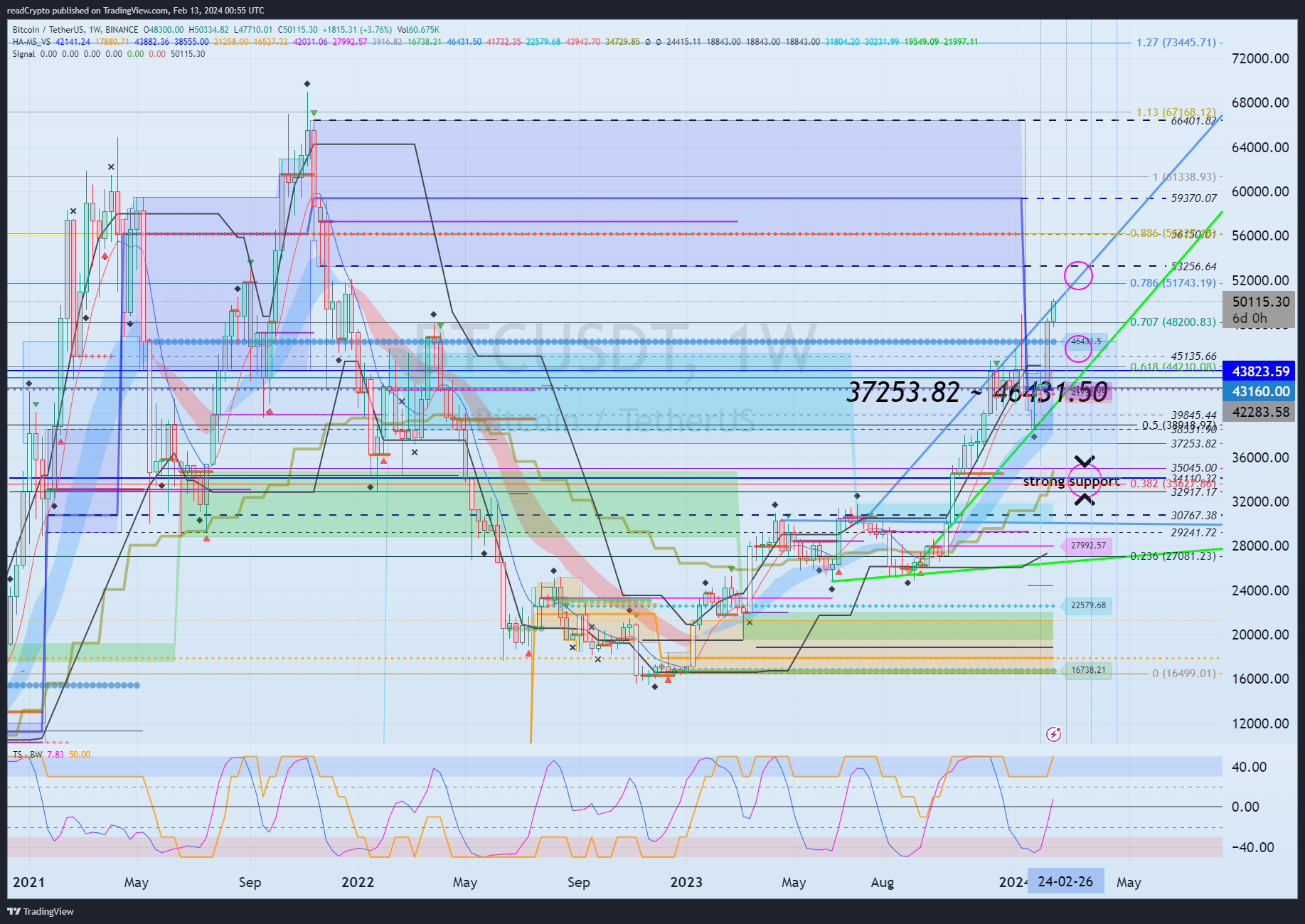This screenshot has height=924, width=1305.
Task: Select the 0.786 (51743.19) Fibonacci label
Action: point(1173,283)
